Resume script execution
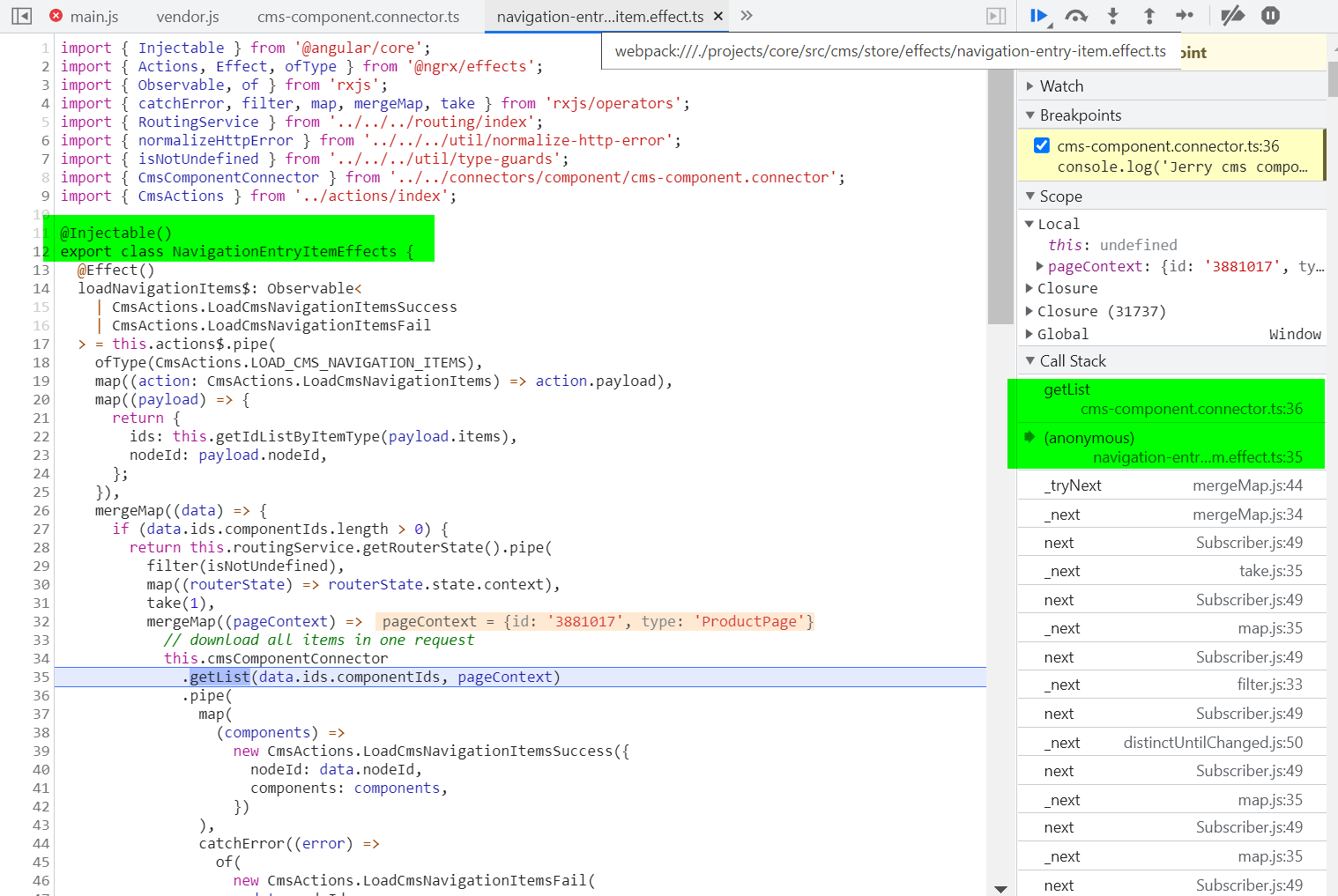Screen dimensions: 1338x896 [x=1039, y=16]
